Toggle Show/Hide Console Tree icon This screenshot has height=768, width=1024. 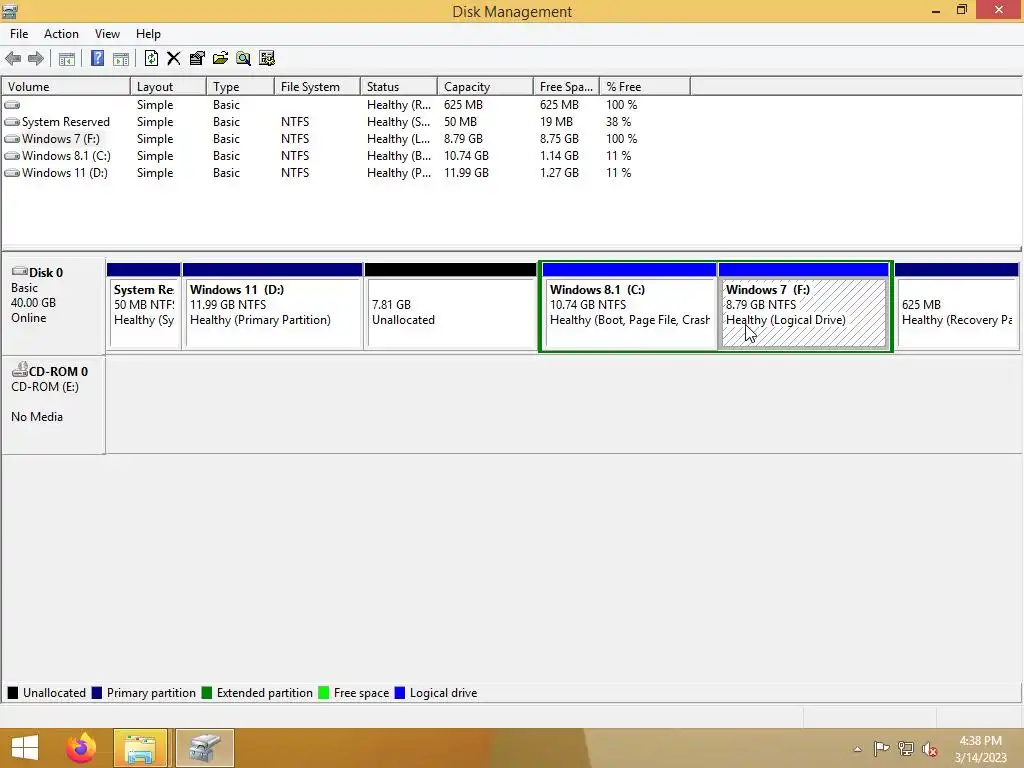67,59
